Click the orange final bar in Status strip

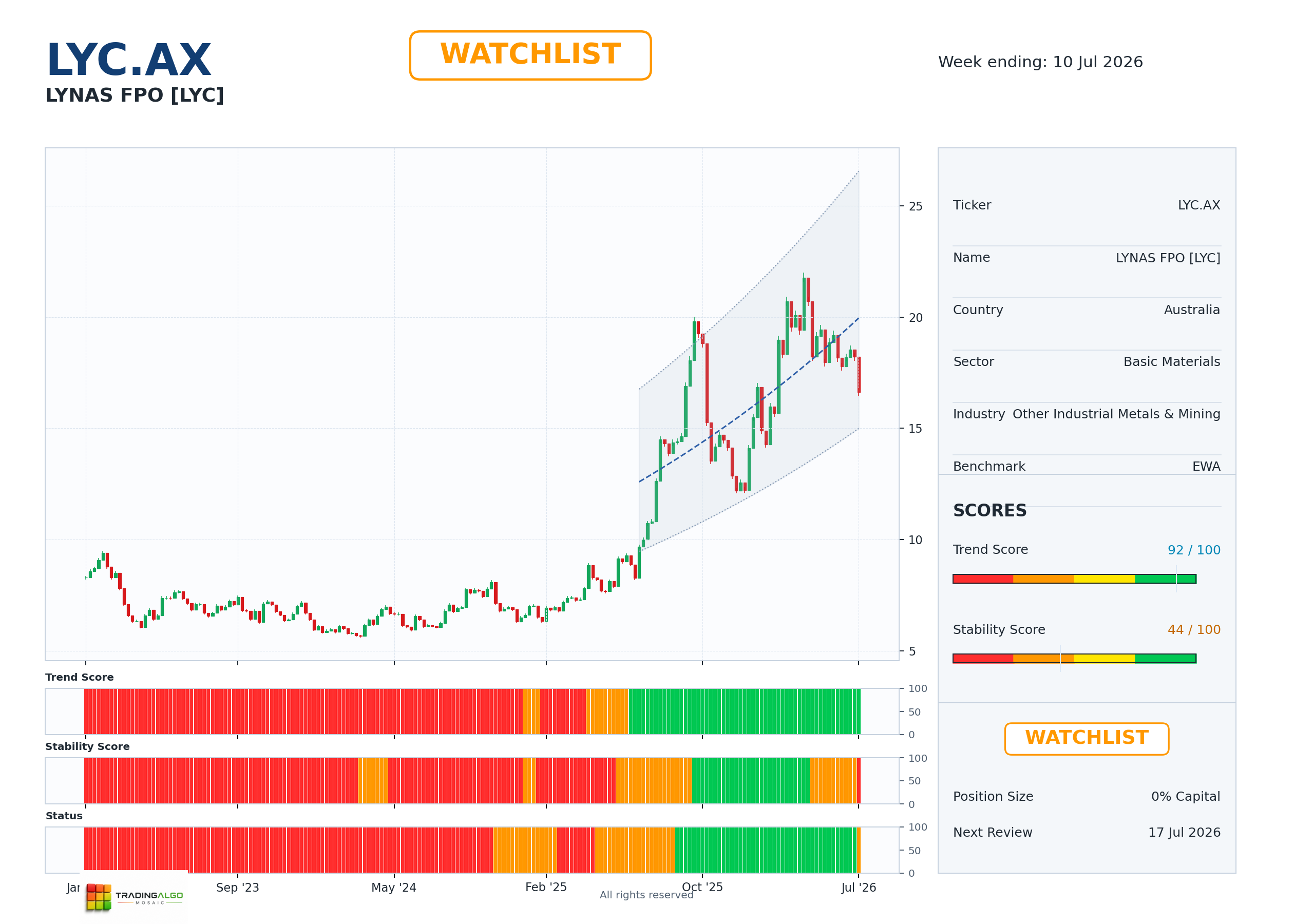[859, 850]
